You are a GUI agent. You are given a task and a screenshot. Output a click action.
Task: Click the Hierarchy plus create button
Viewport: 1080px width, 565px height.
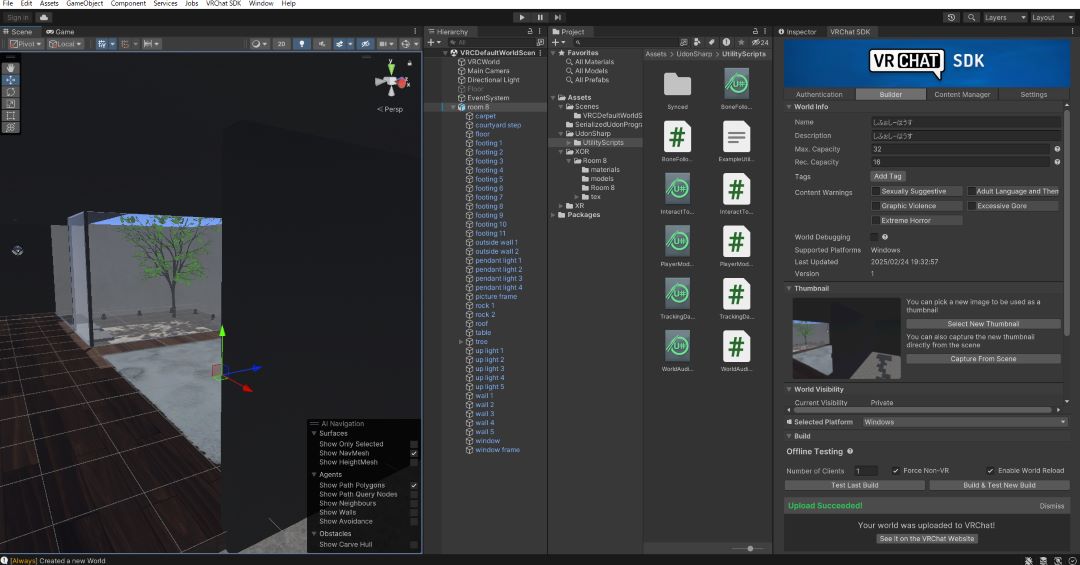click(433, 43)
